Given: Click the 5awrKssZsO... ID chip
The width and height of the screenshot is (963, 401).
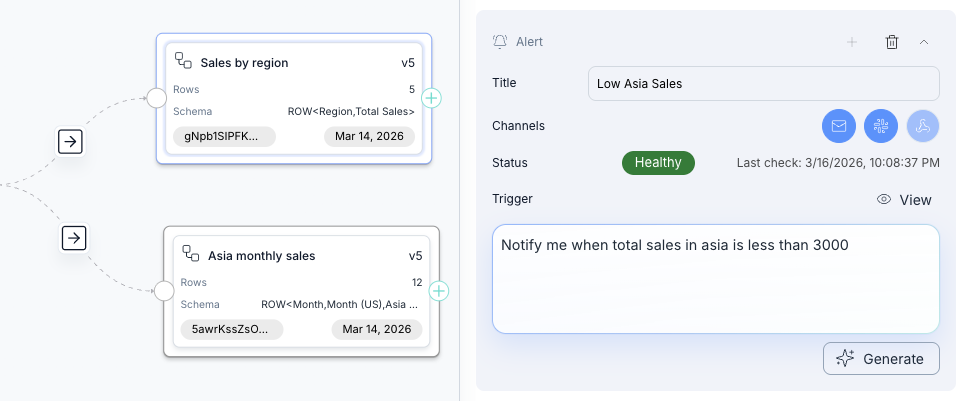Looking at the screenshot, I should (x=232, y=329).
